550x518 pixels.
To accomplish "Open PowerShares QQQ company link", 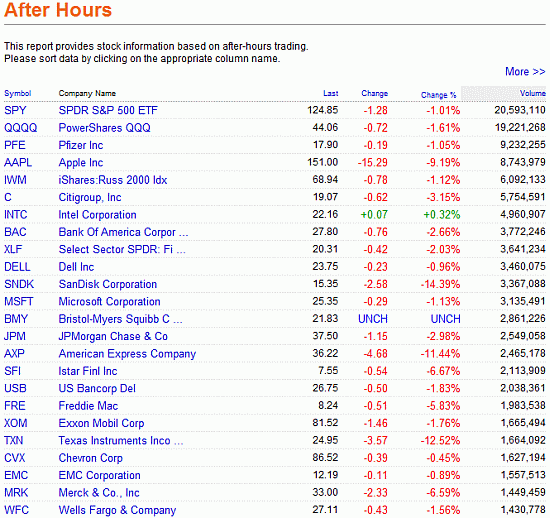I will click(x=105, y=128).
